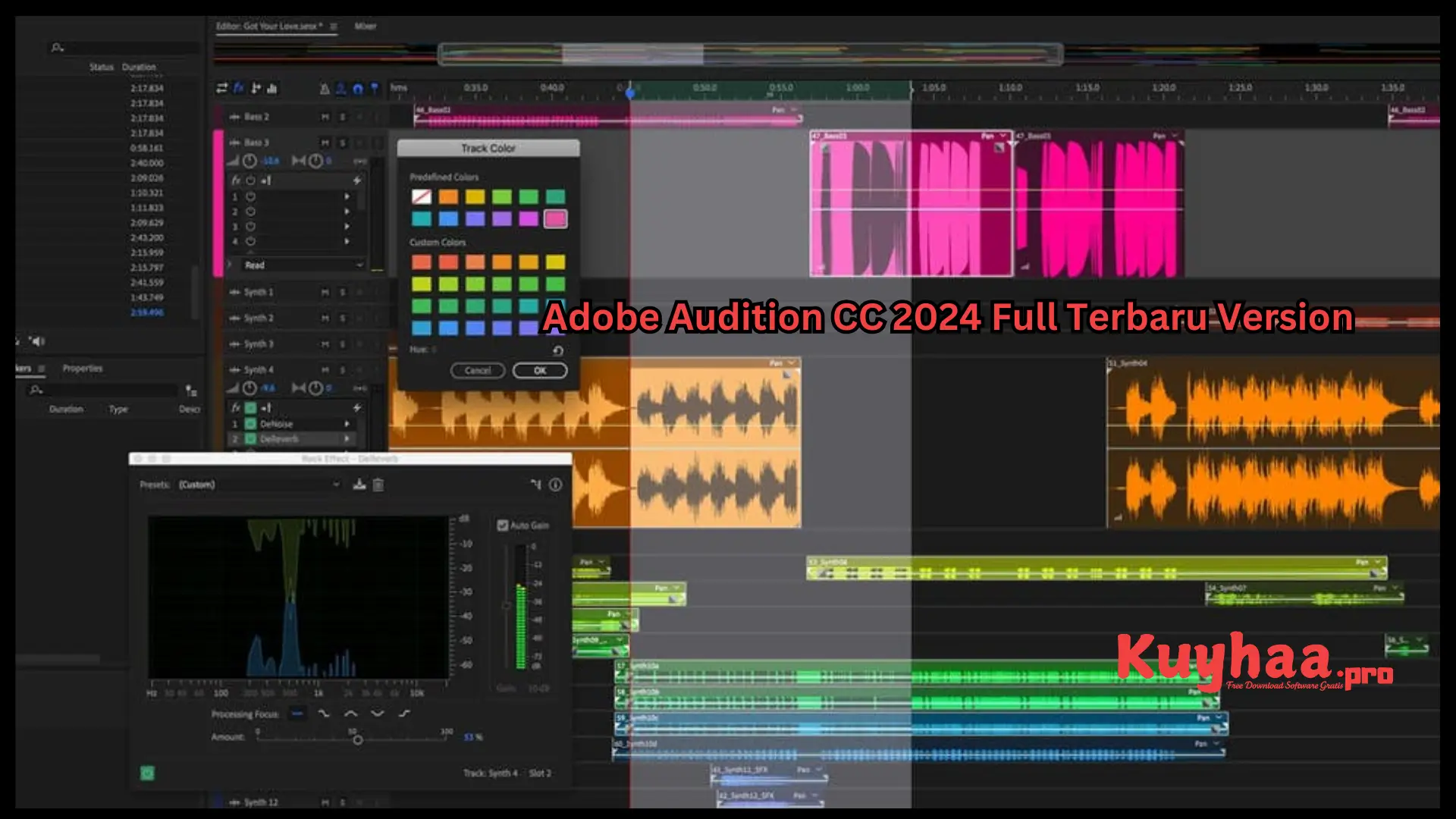Select the Editor: Got Your Love tab
The width and height of the screenshot is (1456, 819).
coord(269,27)
